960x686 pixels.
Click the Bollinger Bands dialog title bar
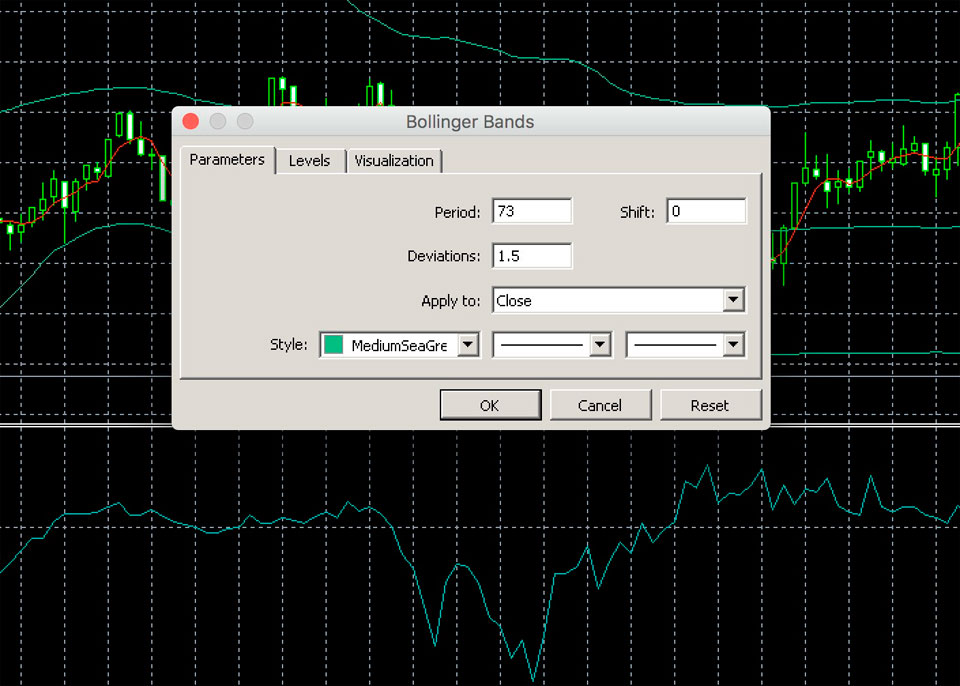pos(470,122)
